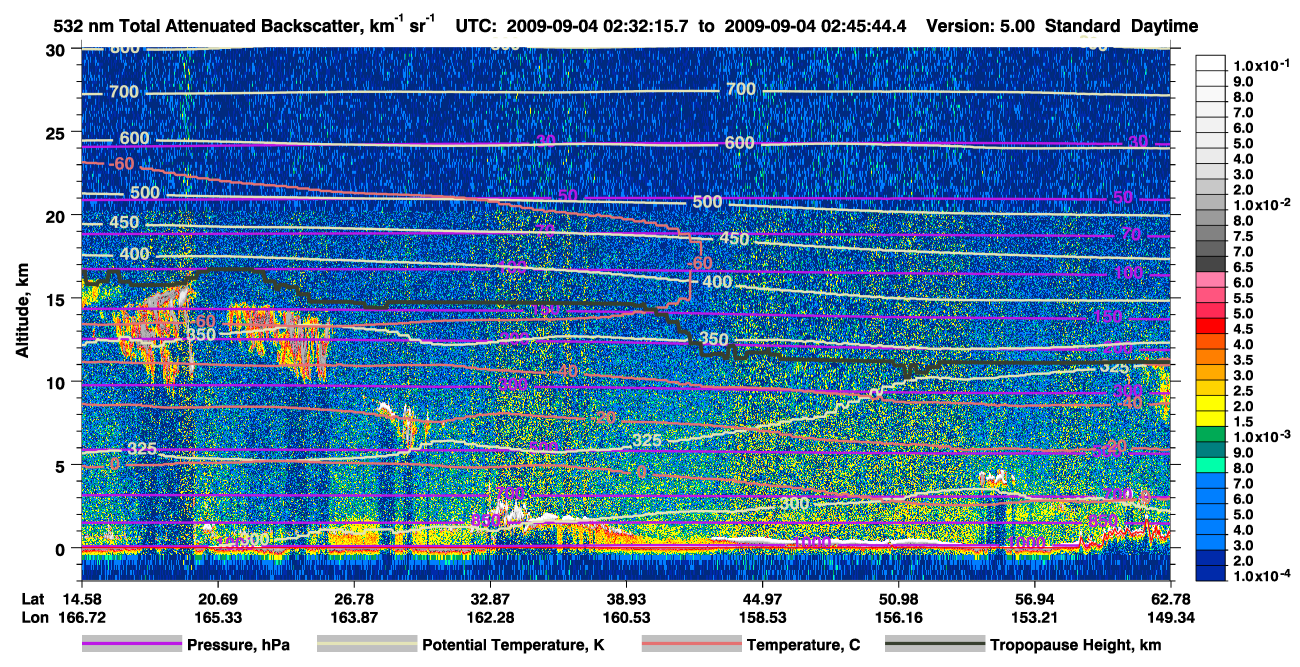The image size is (1300, 667).
Task: Click the 'Lon' row label
Action: pos(33,616)
